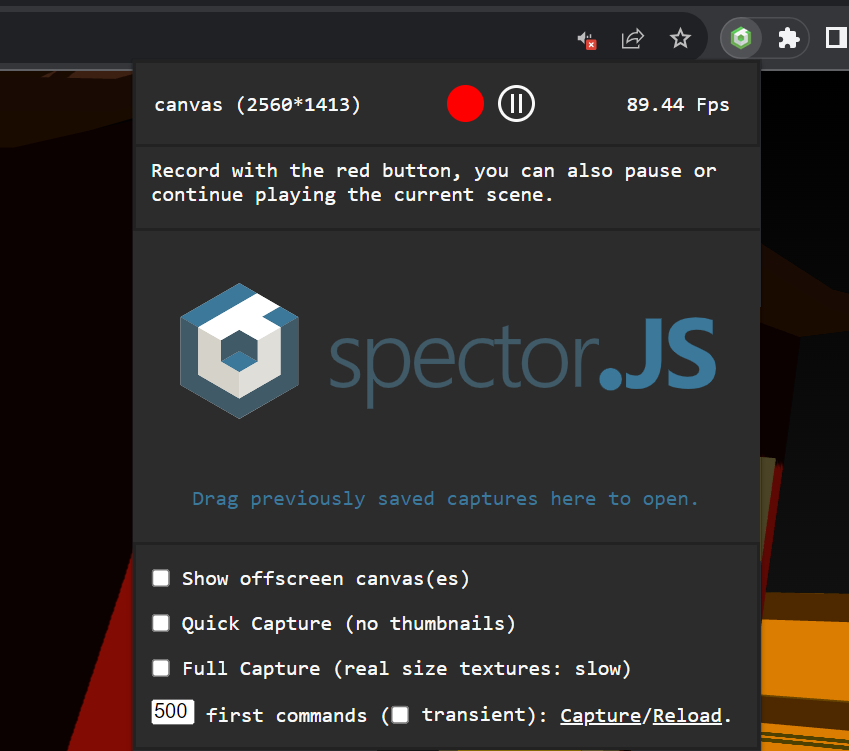
Task: Click the drag saved captures drop zone
Action: pos(446,498)
